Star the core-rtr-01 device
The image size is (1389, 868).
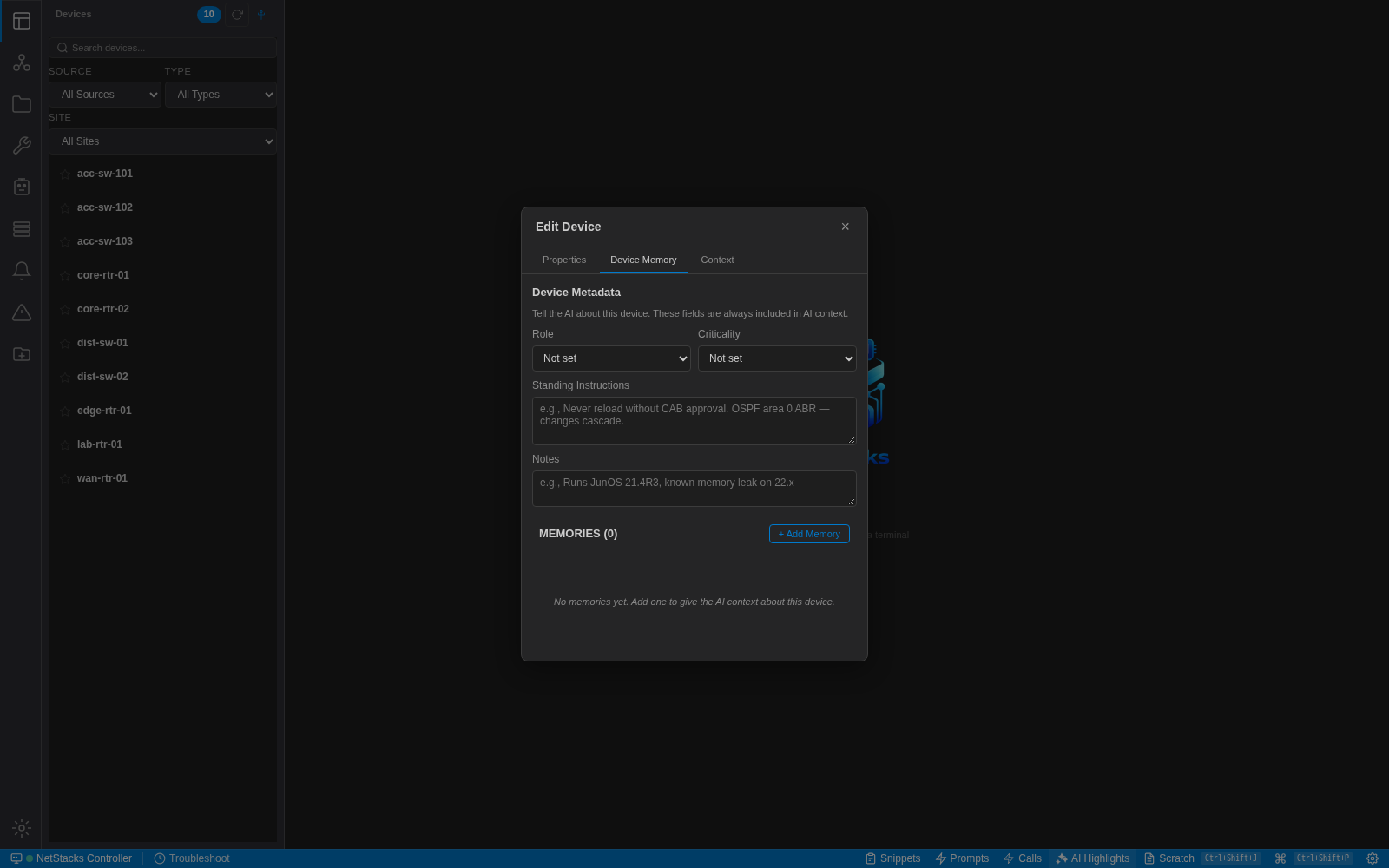point(65,276)
